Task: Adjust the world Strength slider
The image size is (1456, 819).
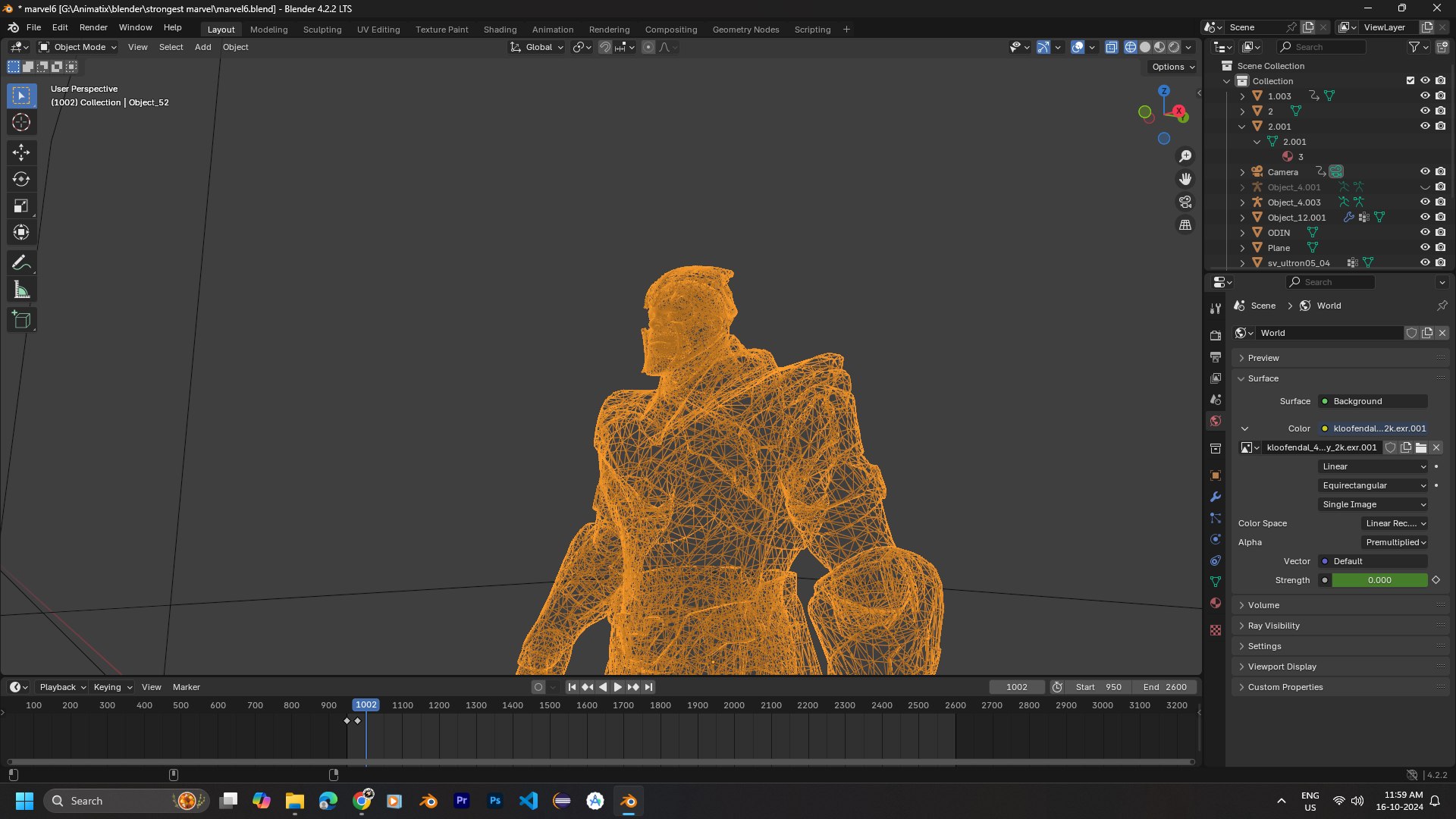Action: [x=1379, y=580]
